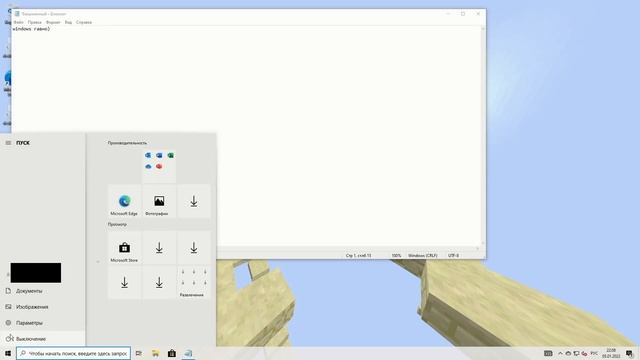Focus the taskbar search box
This screenshot has height=360, width=640.
pos(73,353)
